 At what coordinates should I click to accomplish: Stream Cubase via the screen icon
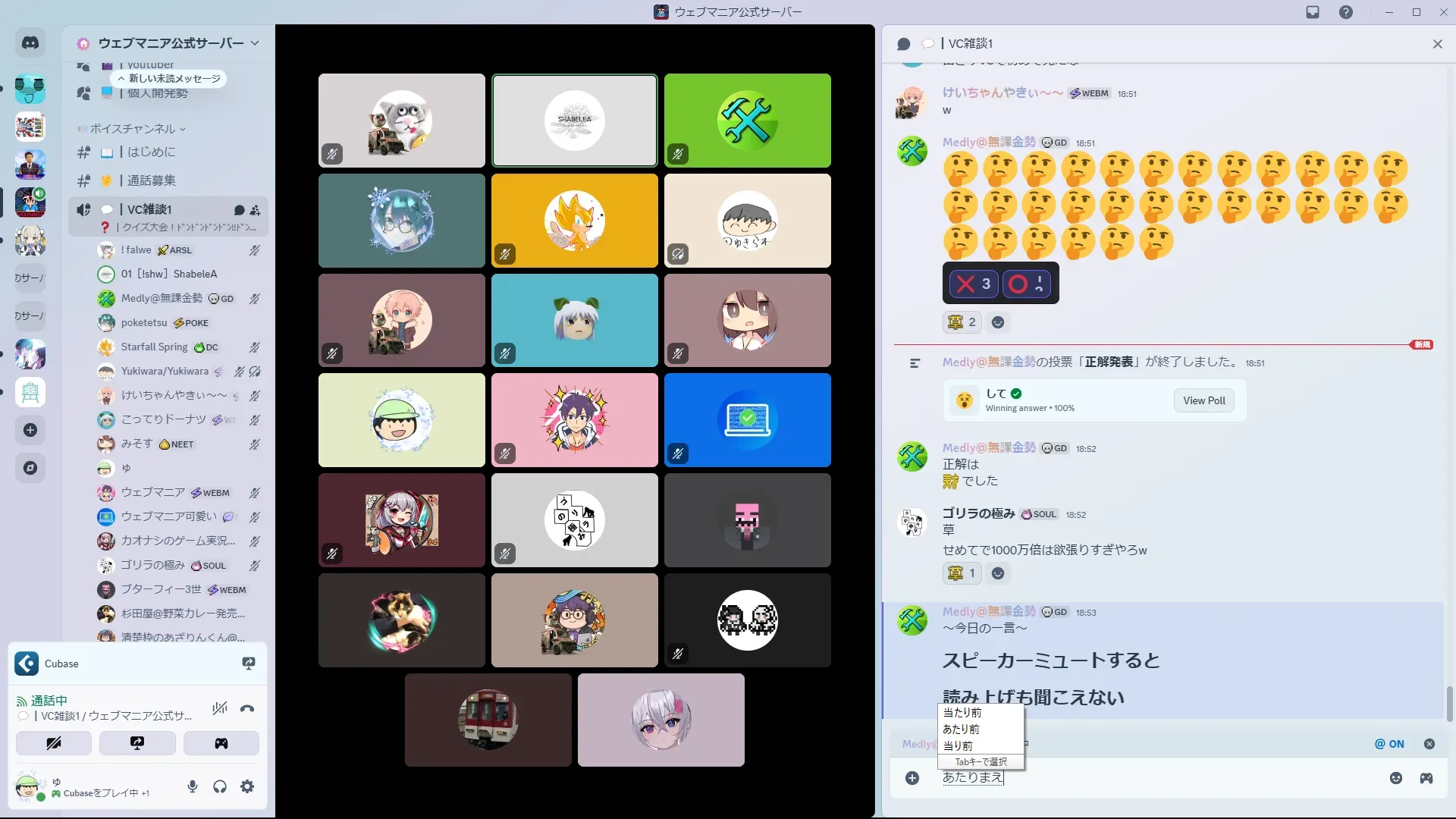(x=248, y=664)
